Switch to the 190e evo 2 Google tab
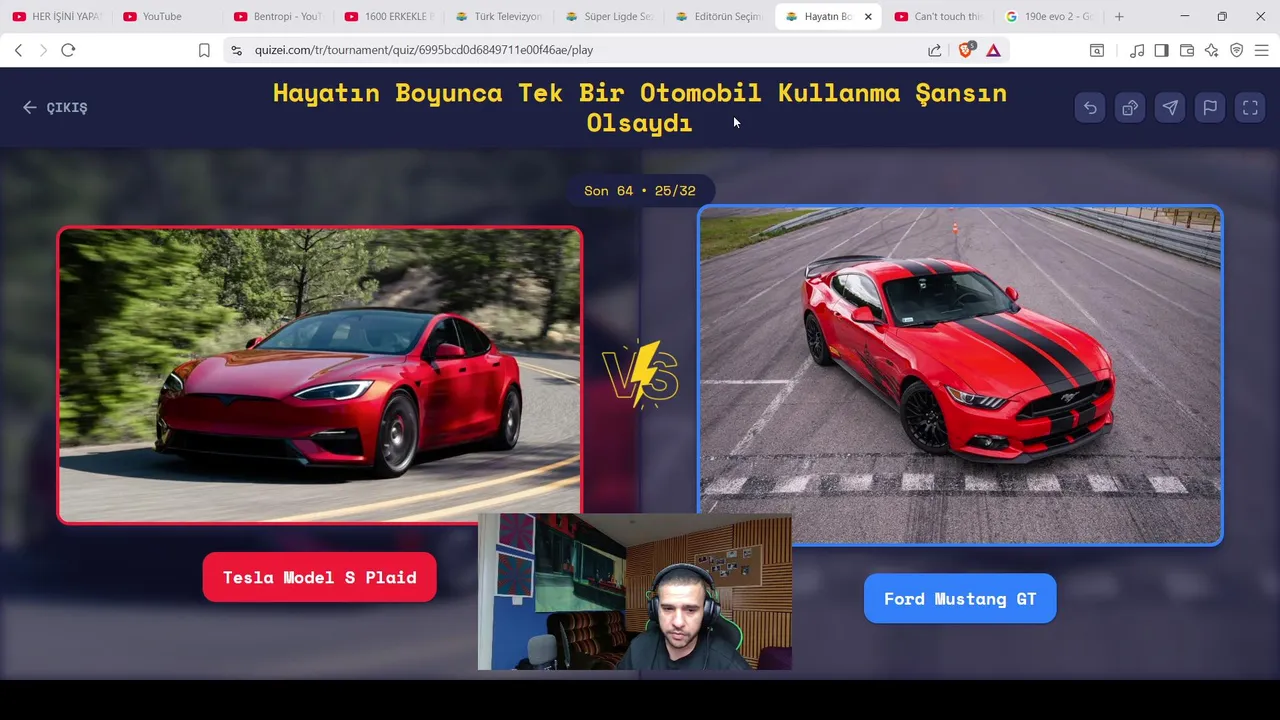This screenshot has height=720, width=1280. click(x=1049, y=16)
